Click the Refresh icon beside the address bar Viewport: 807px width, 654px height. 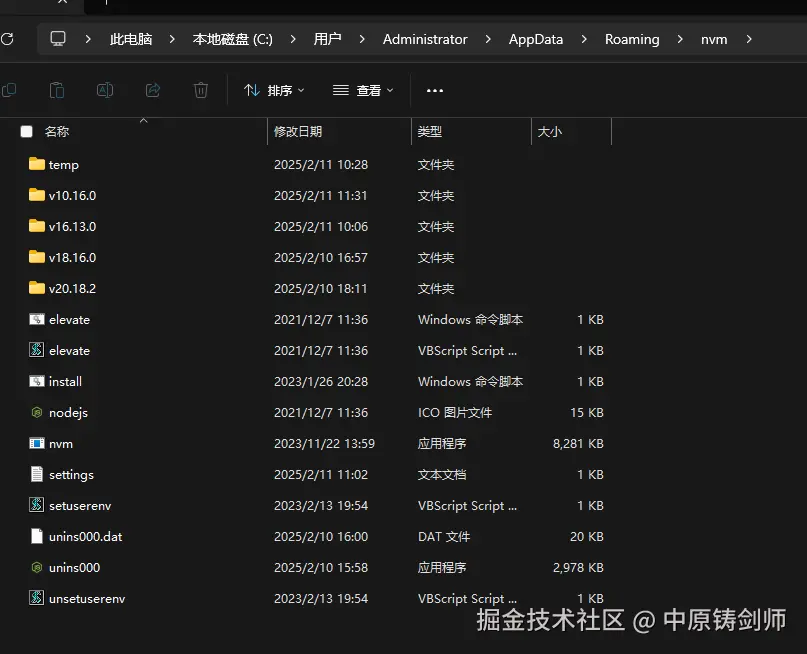coord(9,39)
